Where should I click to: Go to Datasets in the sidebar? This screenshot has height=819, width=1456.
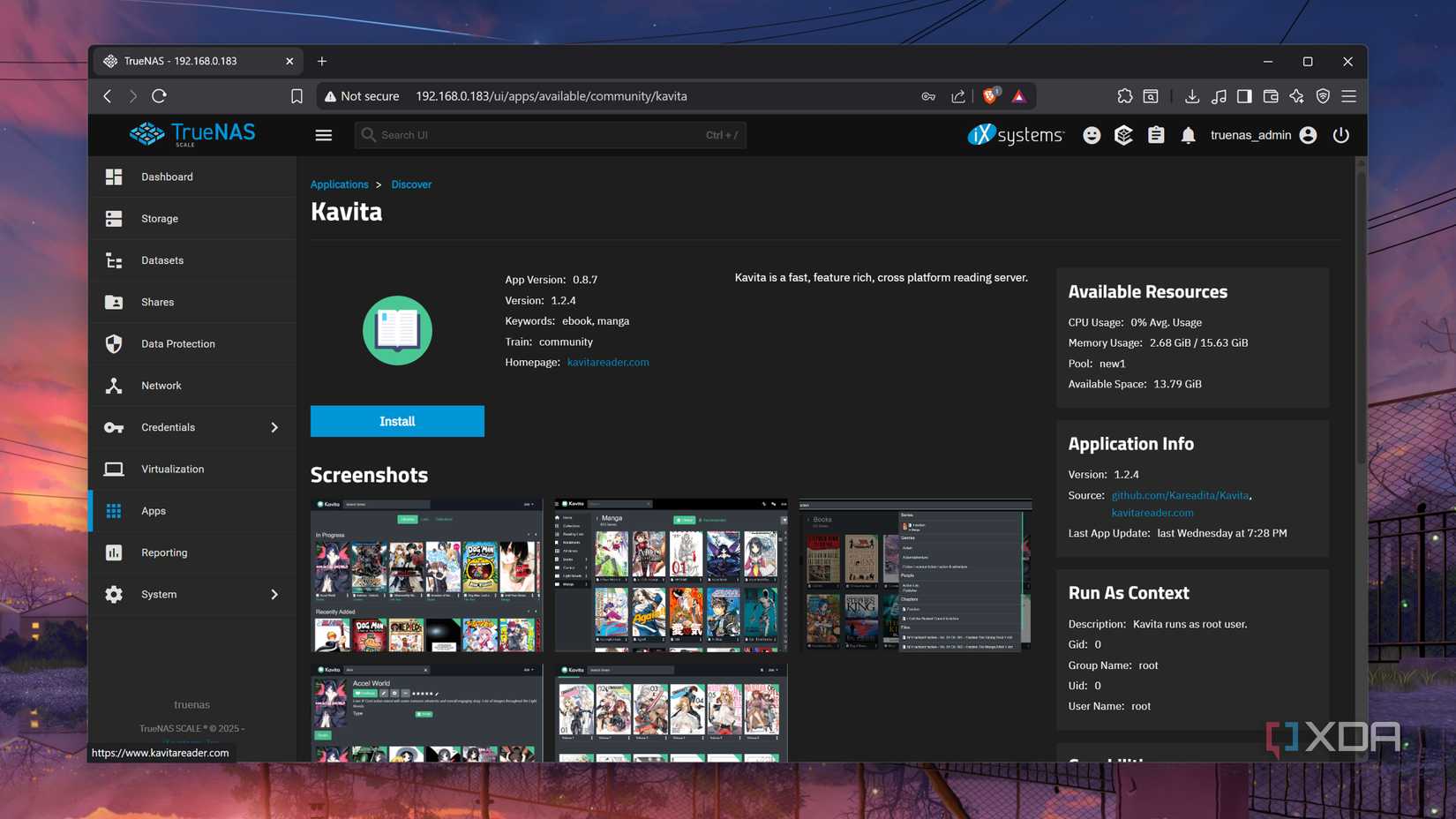[x=192, y=260]
